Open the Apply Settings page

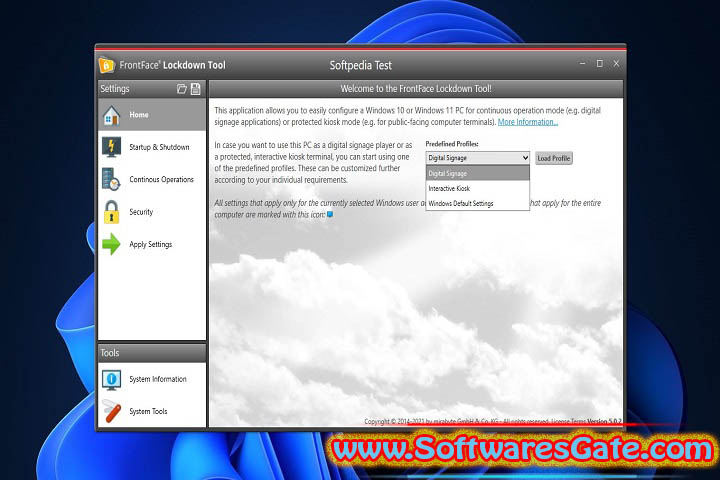pyautogui.click(x=152, y=244)
